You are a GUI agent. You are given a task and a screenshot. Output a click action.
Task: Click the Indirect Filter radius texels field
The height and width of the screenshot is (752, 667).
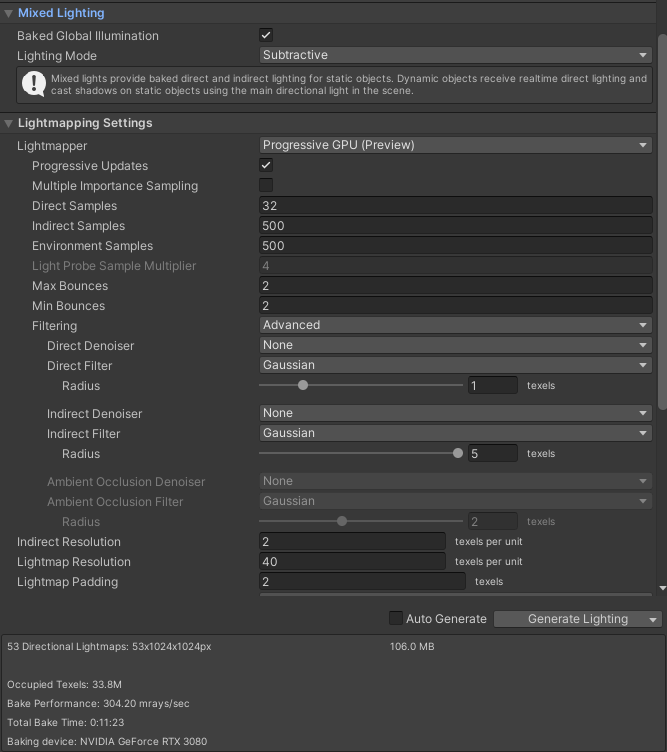click(492, 454)
